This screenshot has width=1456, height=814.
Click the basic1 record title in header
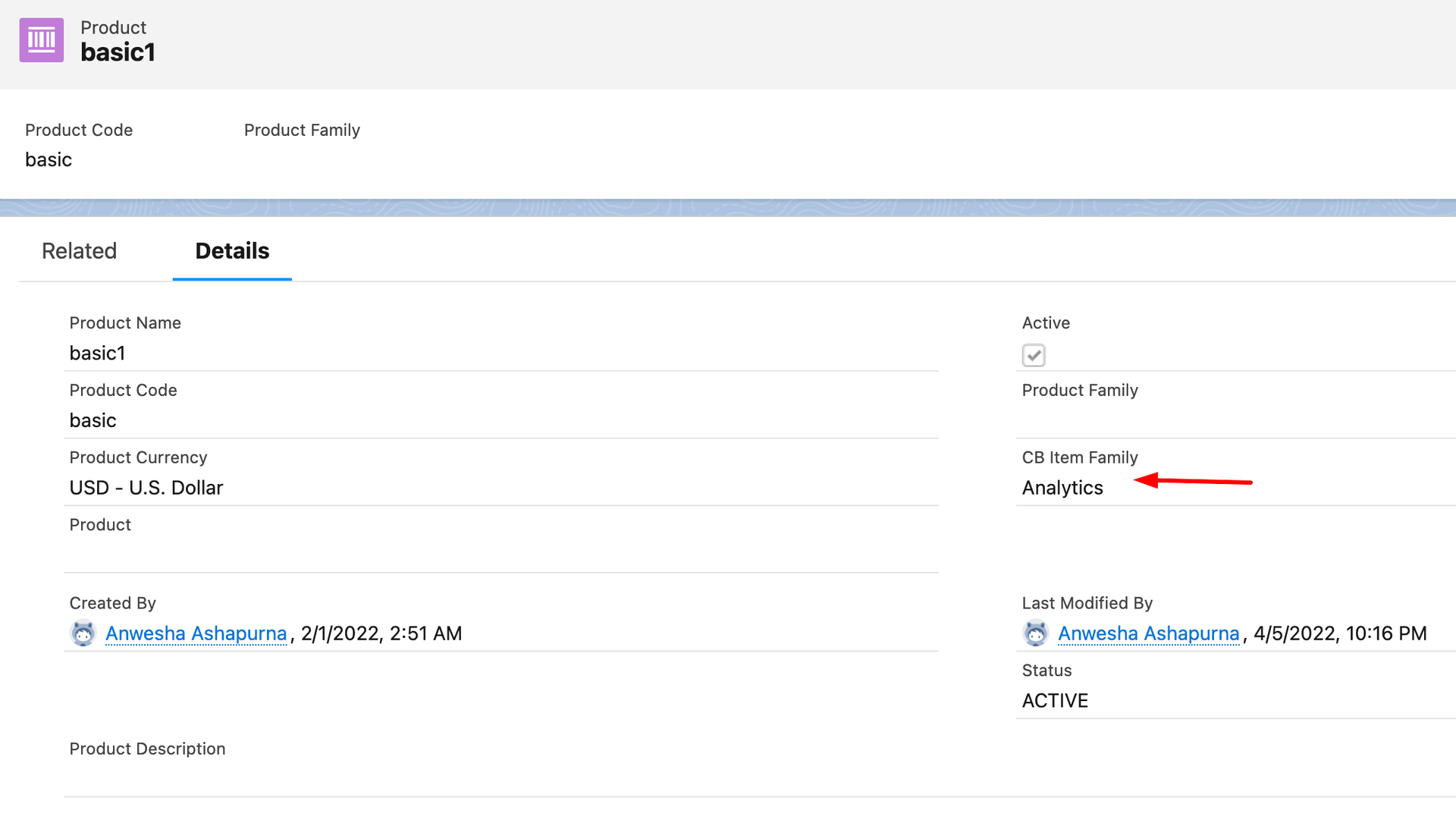tap(118, 52)
